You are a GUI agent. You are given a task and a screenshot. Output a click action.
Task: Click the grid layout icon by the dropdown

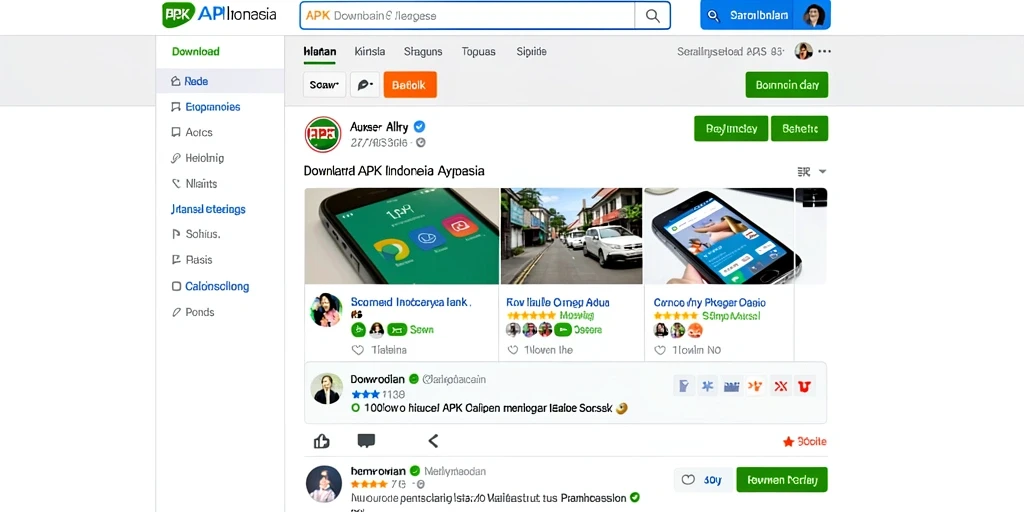coord(804,172)
